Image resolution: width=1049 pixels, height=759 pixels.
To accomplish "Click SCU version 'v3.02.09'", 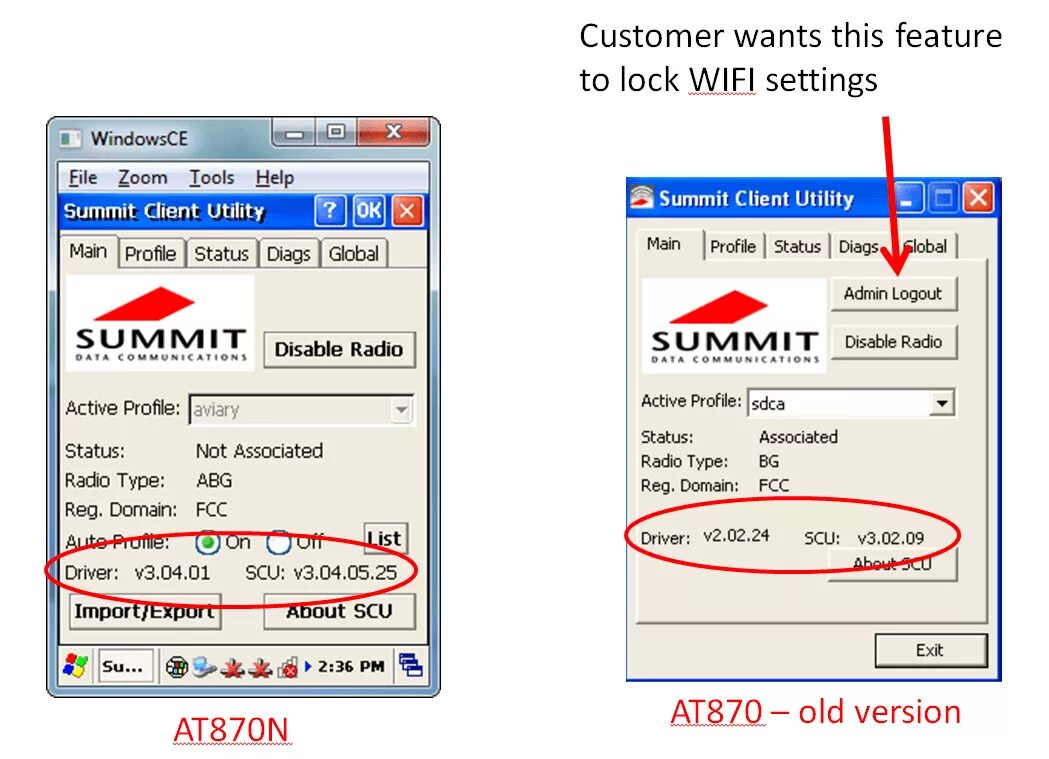I will (x=890, y=538).
